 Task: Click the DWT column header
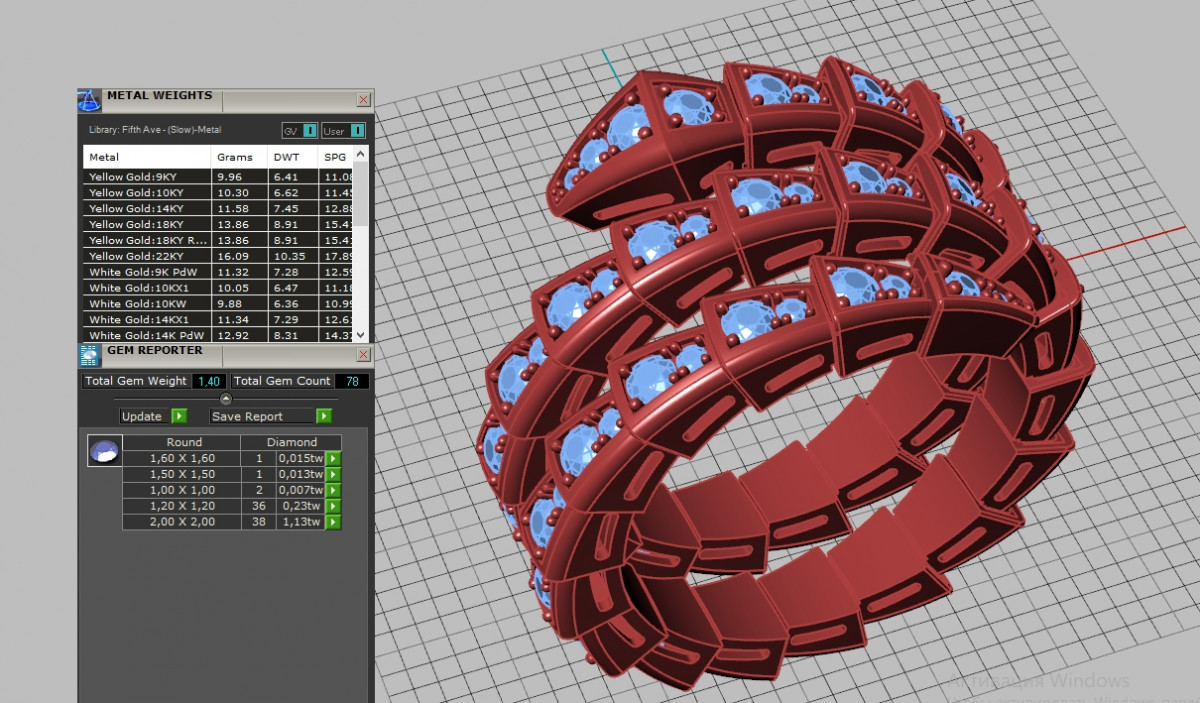pos(287,157)
